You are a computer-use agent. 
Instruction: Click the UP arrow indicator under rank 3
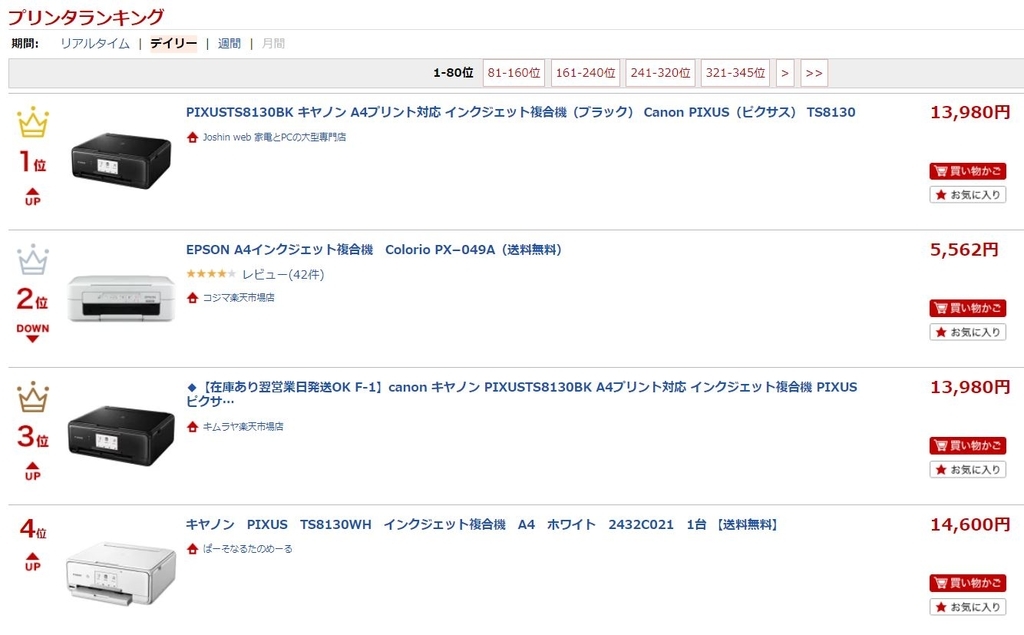33,471
